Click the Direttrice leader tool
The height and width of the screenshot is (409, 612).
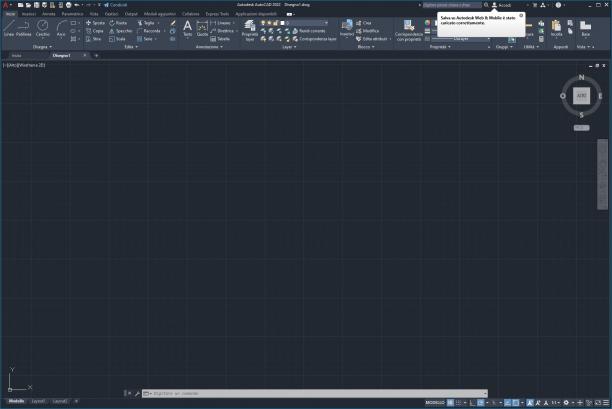[222, 31]
